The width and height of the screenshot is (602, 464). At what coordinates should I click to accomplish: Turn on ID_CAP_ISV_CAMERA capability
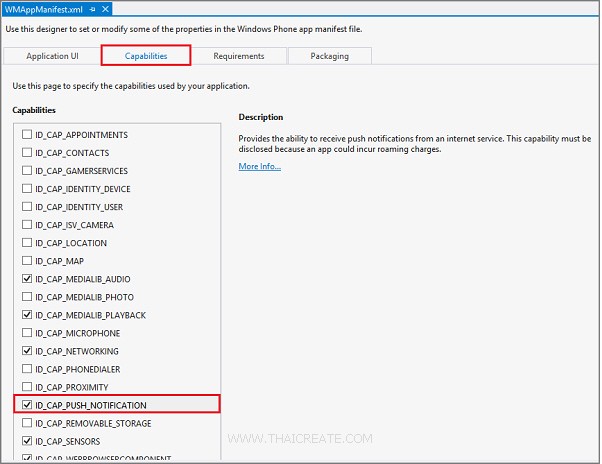coord(27,225)
